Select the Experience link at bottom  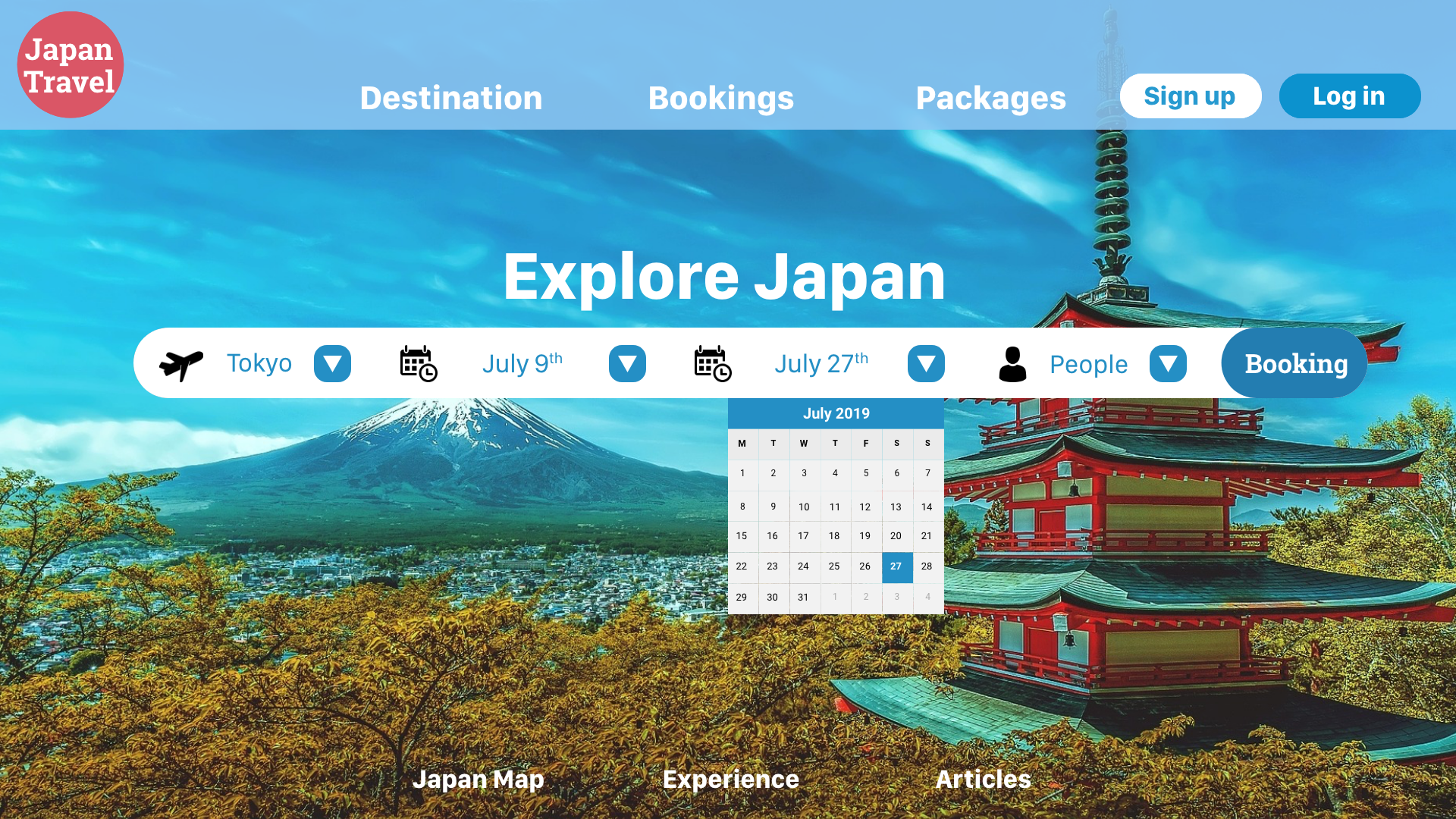(731, 780)
